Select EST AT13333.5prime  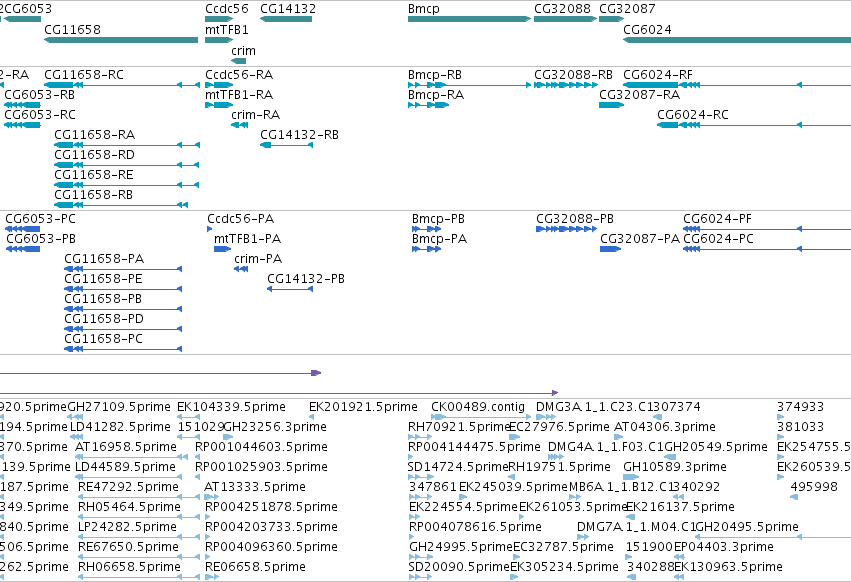(255, 487)
